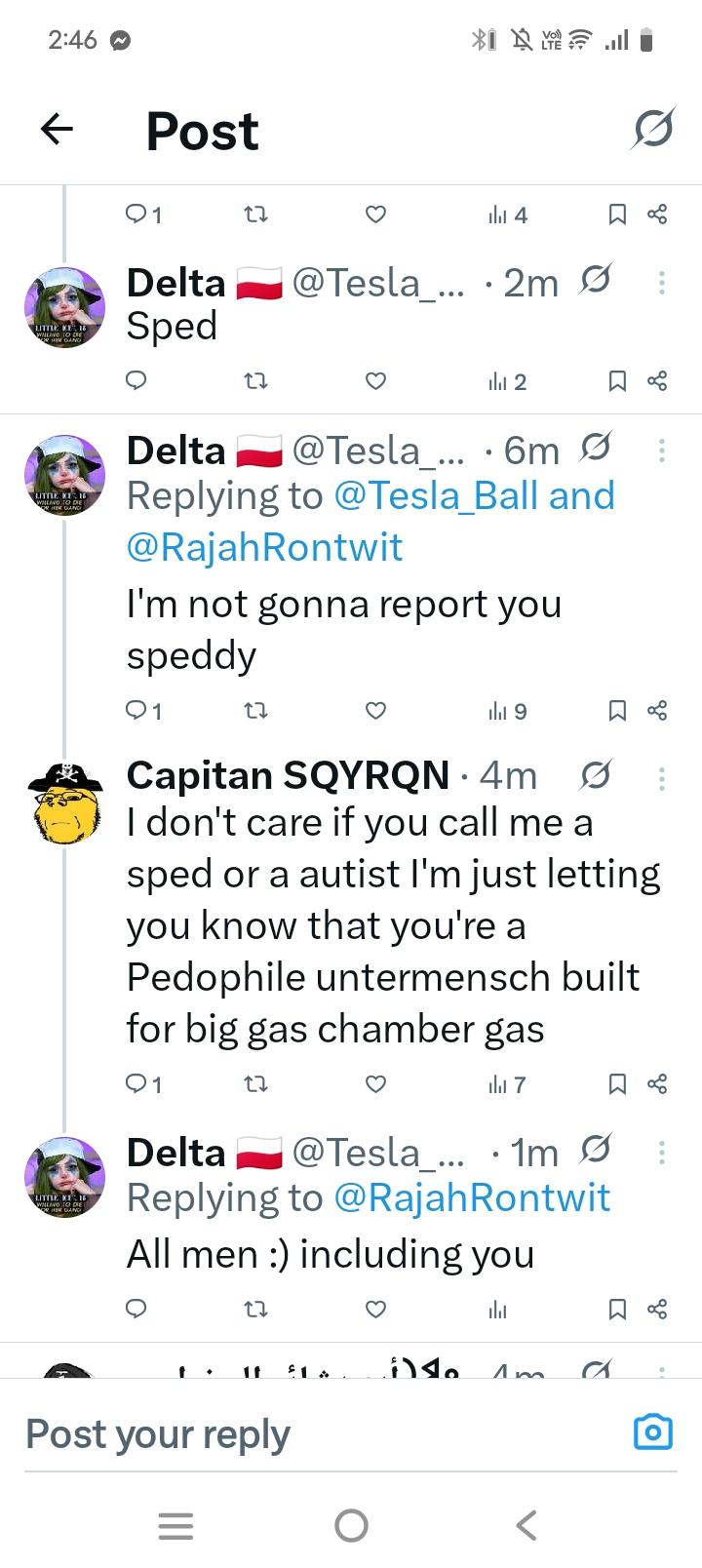Bookmark Delta's "Sped" reply
Image resolution: width=702 pixels, height=1568 pixels.
point(616,381)
